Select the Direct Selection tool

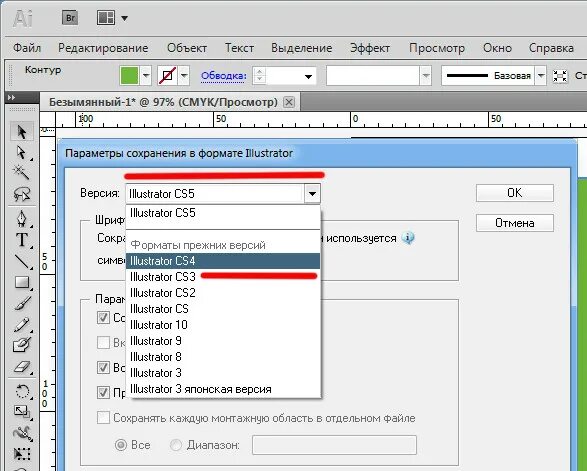[x=21, y=153]
